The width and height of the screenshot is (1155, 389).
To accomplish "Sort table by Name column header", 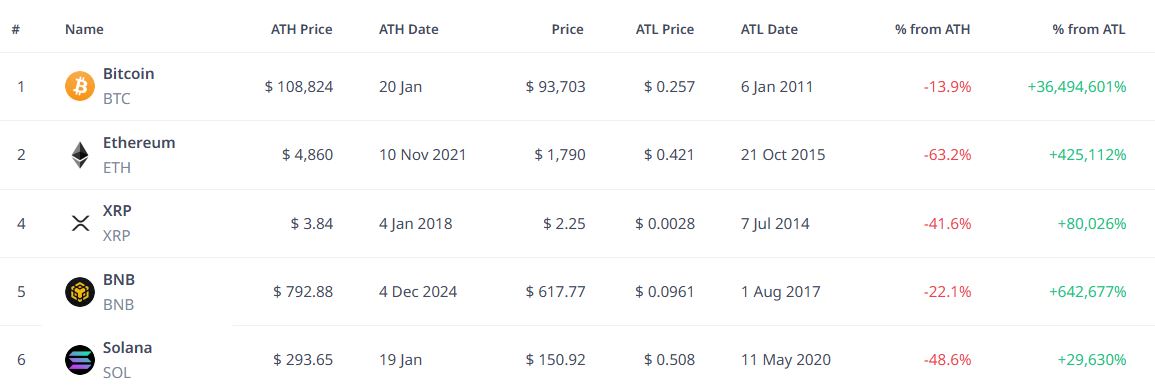I will 84,29.
